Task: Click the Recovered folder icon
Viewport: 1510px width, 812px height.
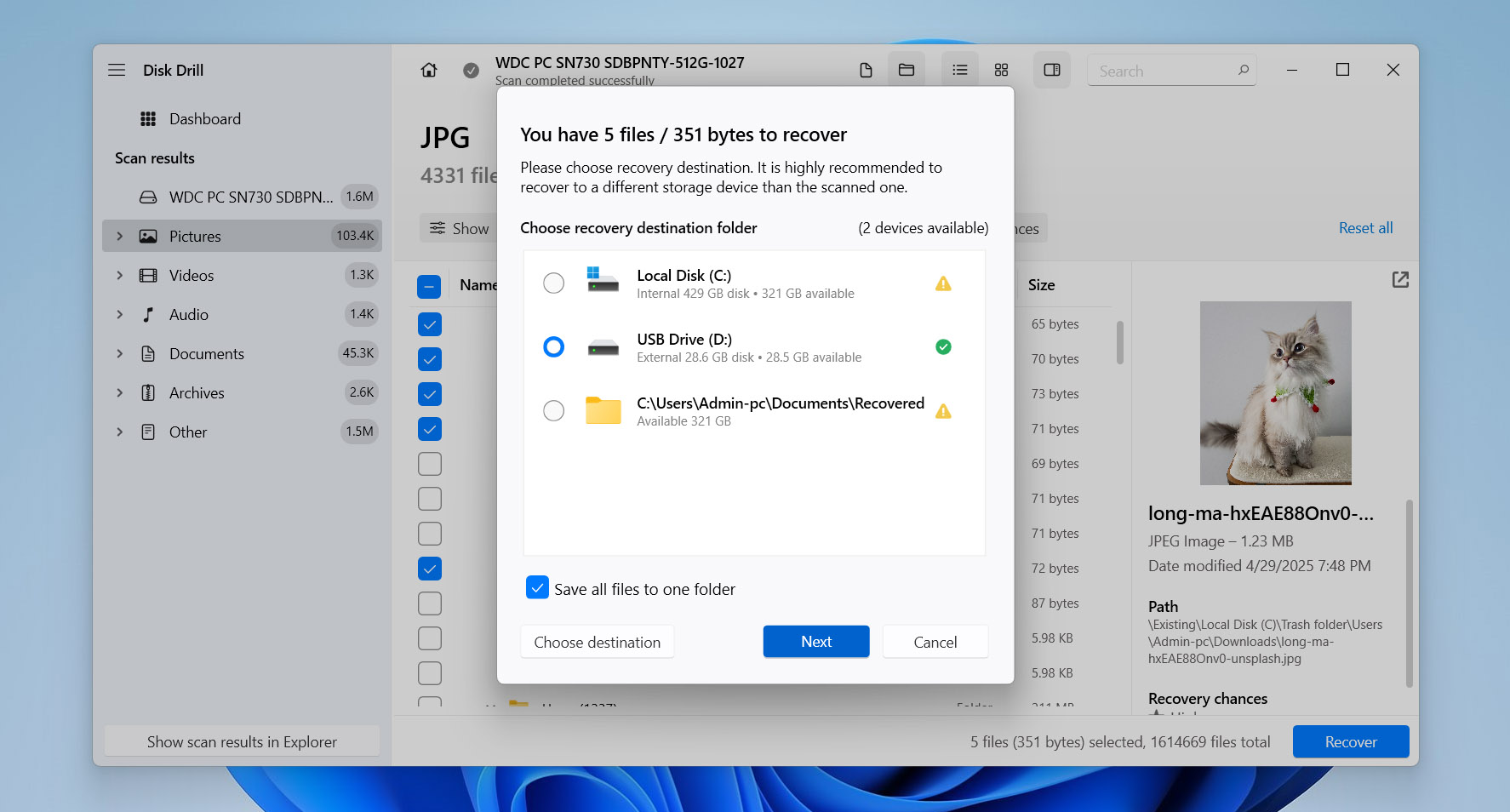Action: pyautogui.click(x=603, y=410)
